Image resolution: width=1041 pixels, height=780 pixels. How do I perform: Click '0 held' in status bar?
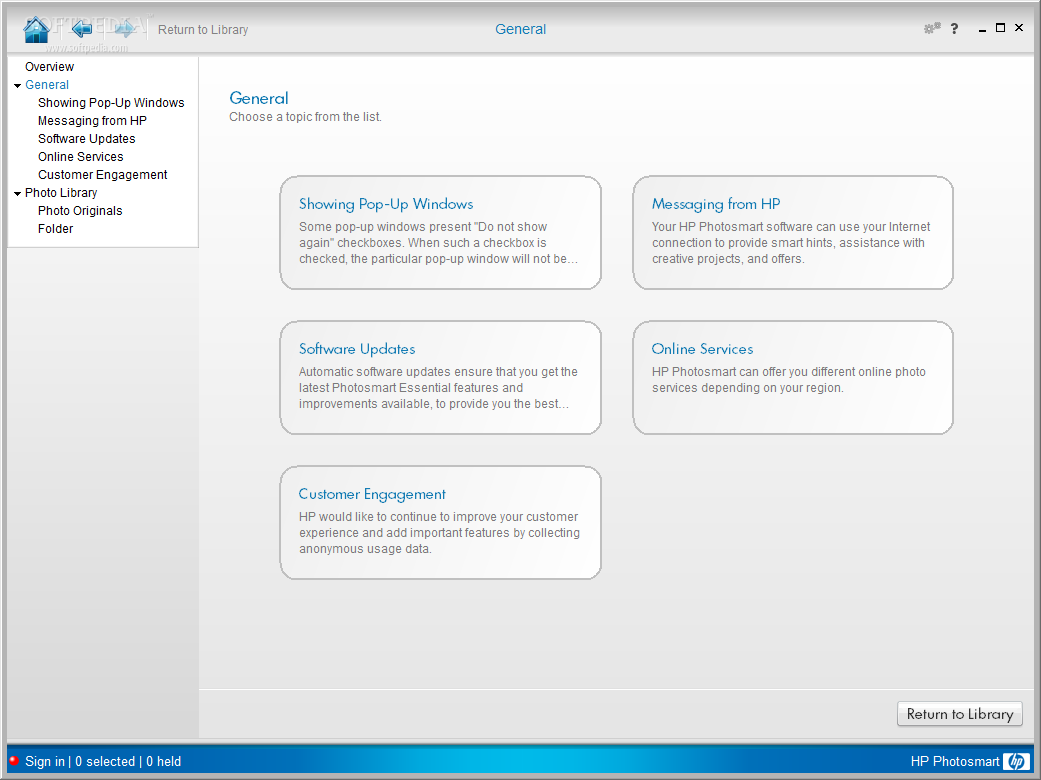(163, 761)
